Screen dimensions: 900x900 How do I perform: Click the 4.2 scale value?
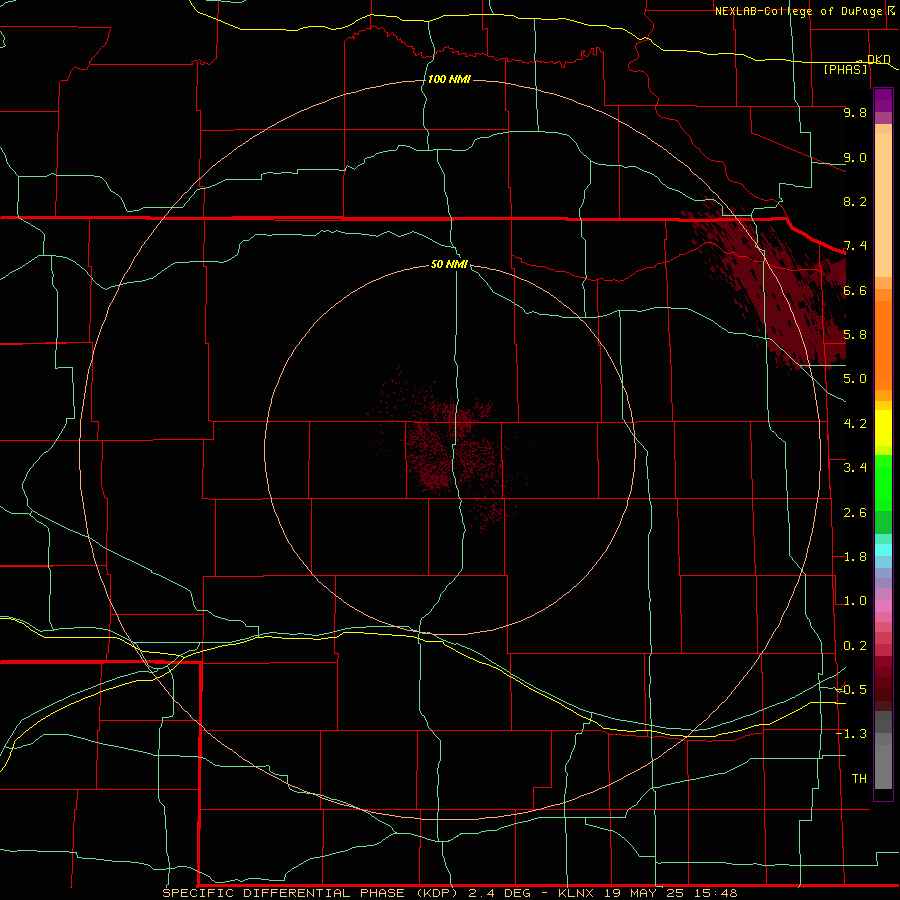pyautogui.click(x=855, y=424)
